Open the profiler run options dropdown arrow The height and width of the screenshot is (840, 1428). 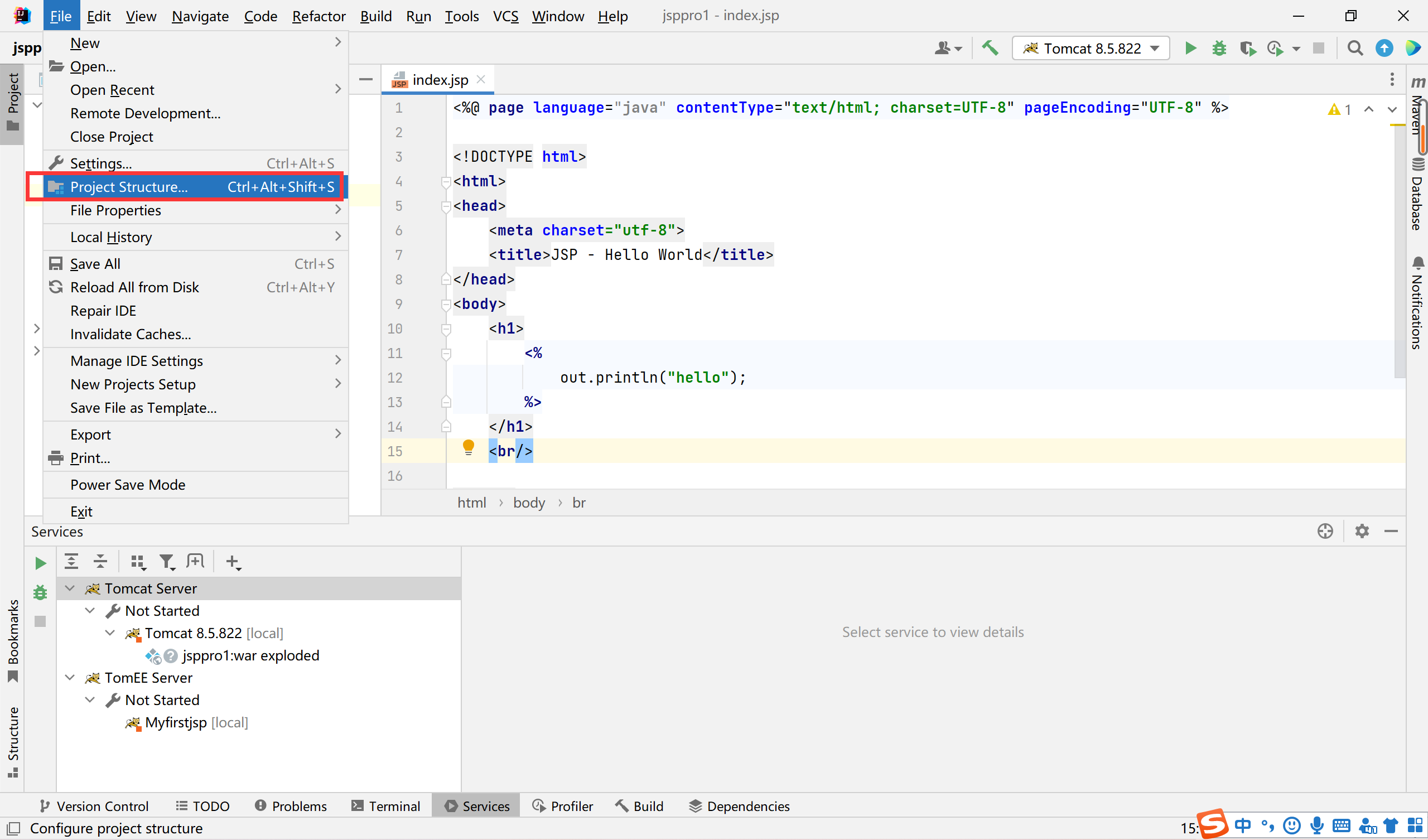[1296, 49]
